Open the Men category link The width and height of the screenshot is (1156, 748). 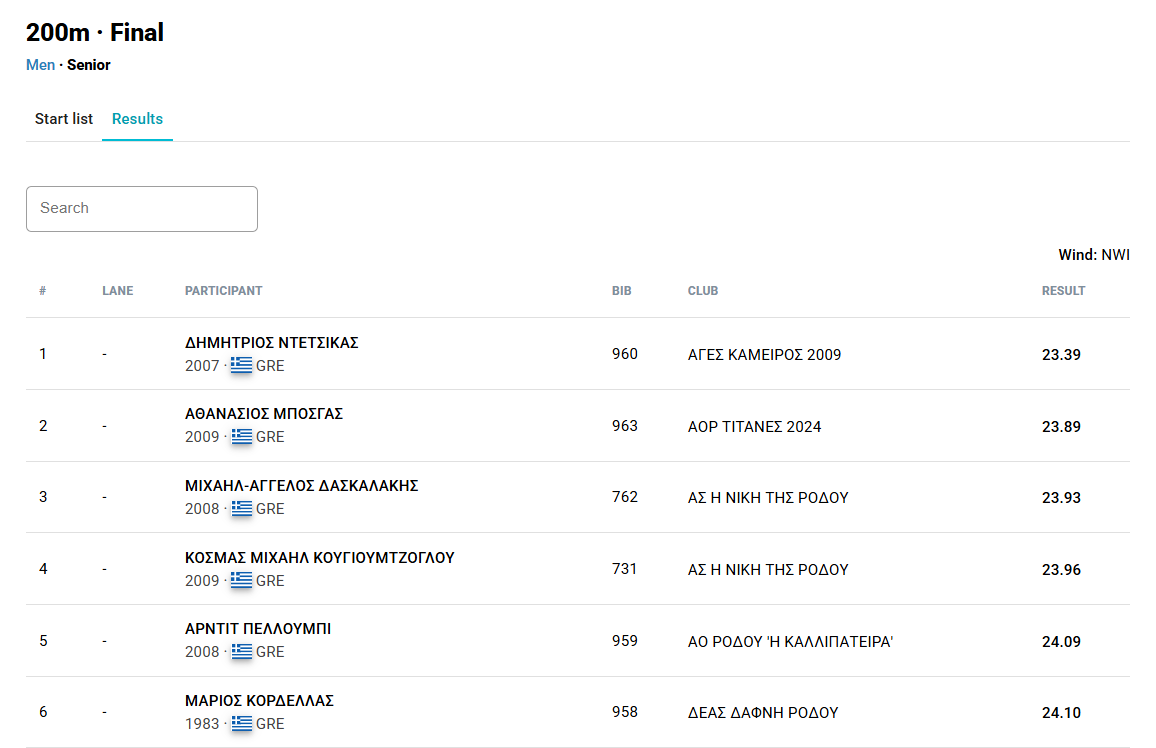pos(40,65)
